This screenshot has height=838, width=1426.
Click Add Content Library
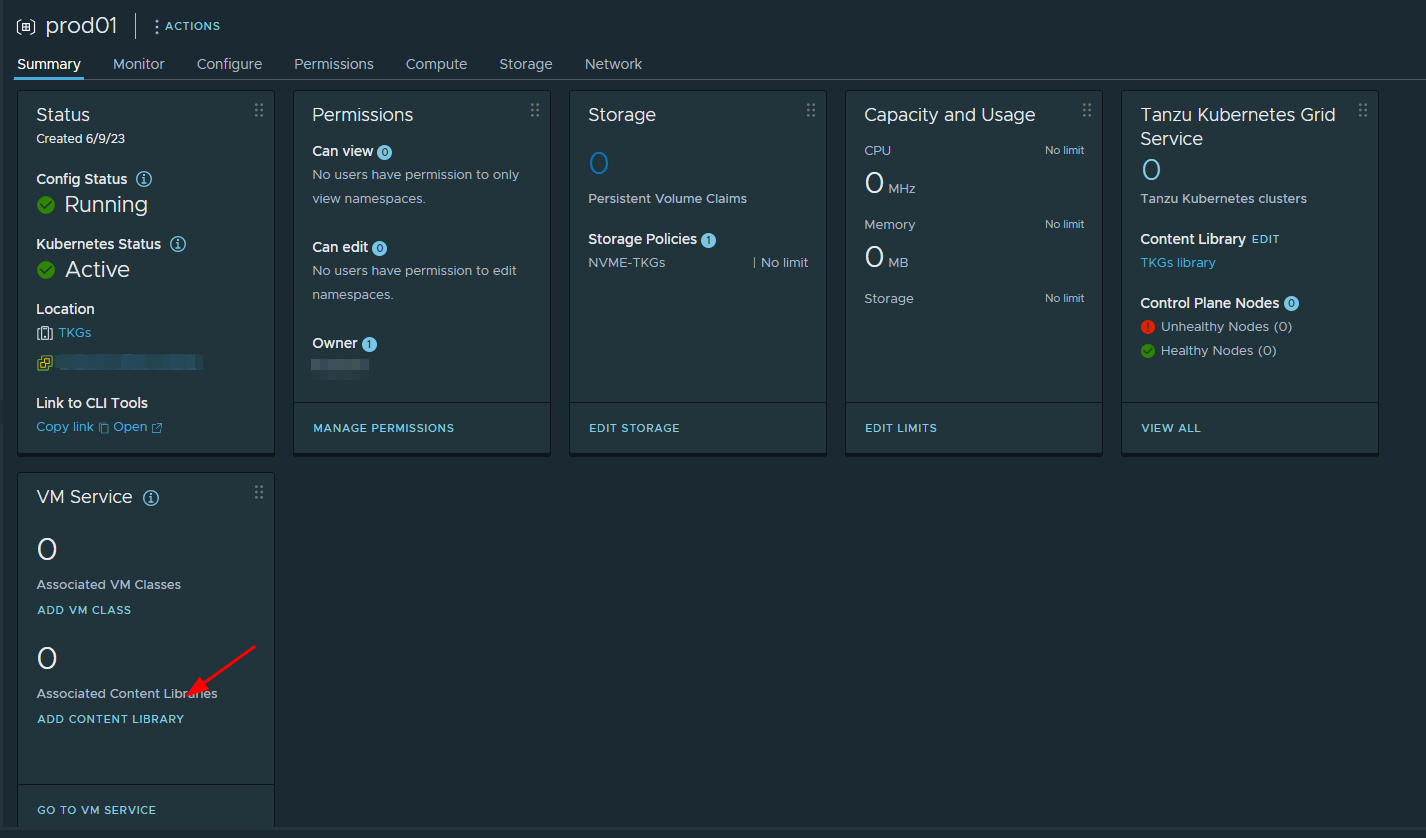point(111,719)
